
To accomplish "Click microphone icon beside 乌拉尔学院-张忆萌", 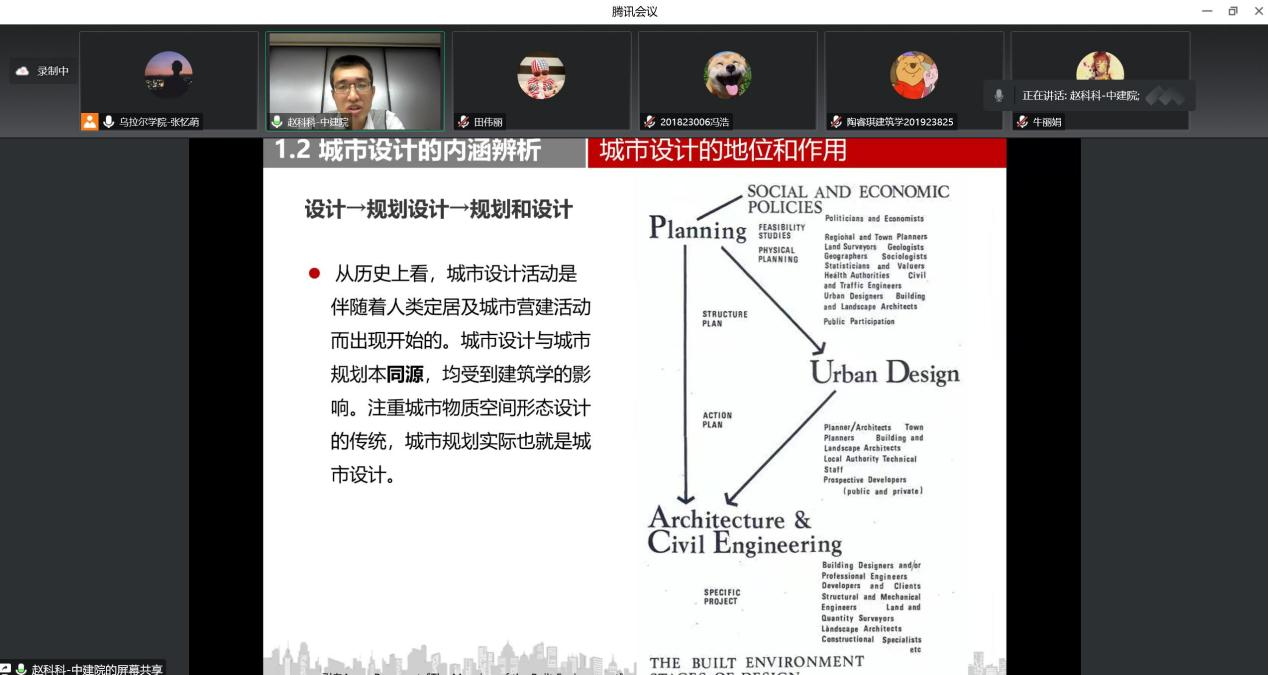I will tap(109, 122).
